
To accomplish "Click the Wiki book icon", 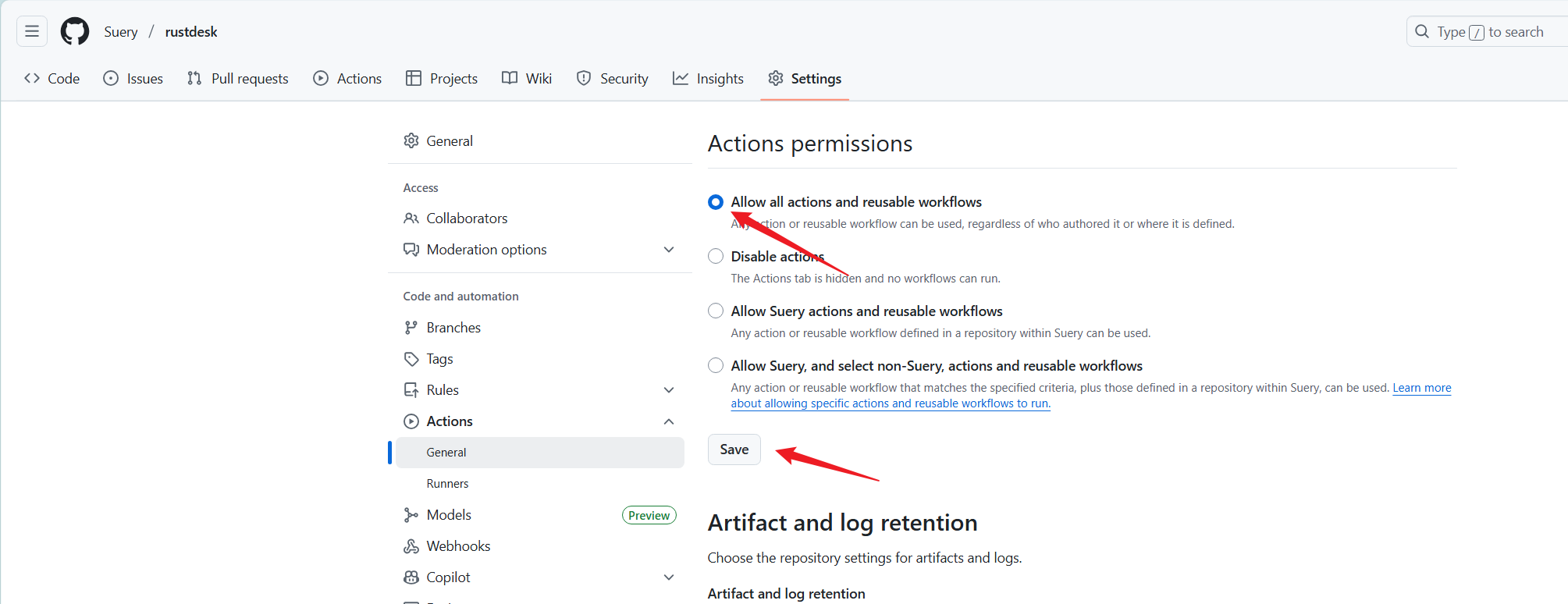I will coord(510,78).
